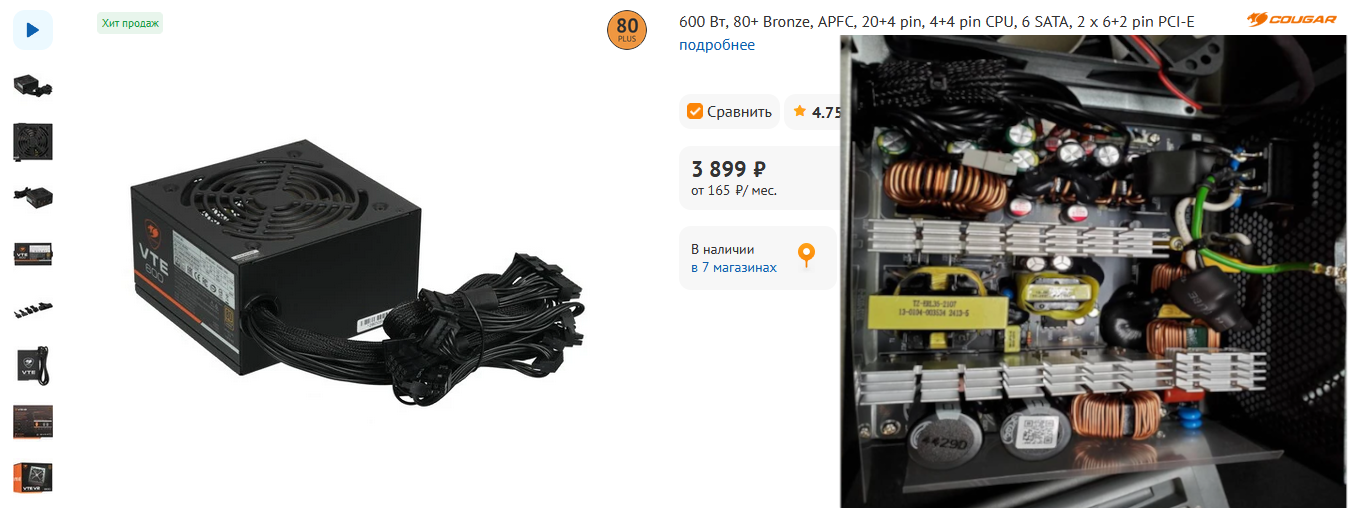
Task: Open the подробнее details link
Action: 717,45
